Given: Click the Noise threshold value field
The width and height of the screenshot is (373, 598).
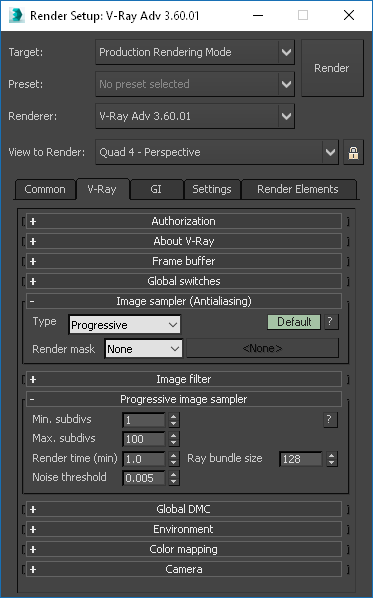Looking at the screenshot, I should (144, 478).
